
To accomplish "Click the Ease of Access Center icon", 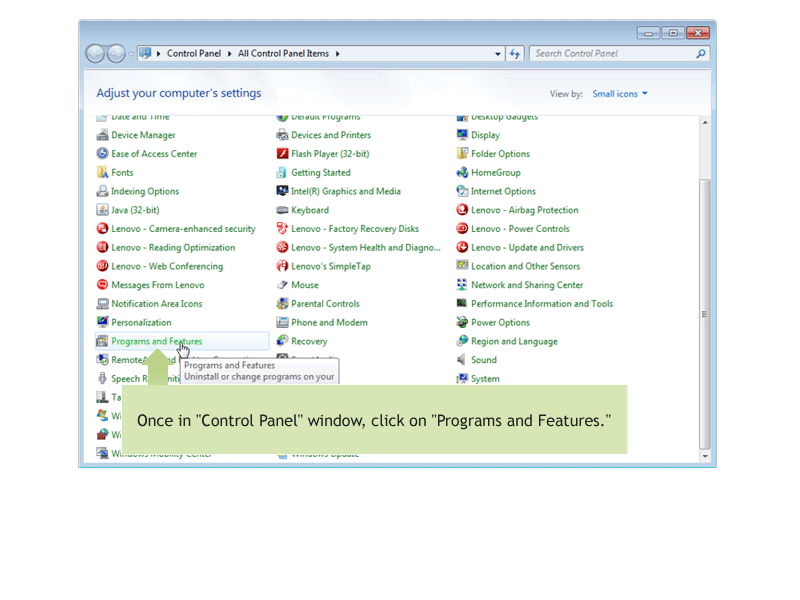I will [103, 154].
